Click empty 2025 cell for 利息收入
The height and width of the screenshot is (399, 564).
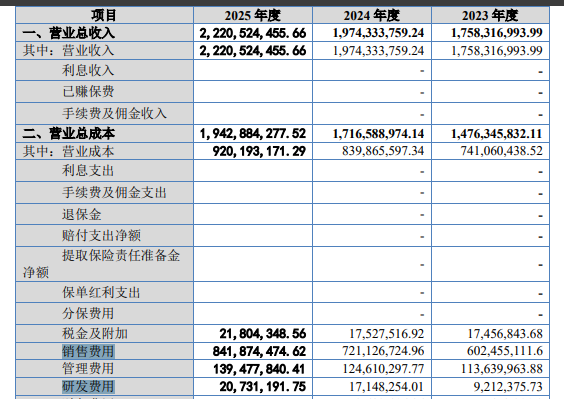tap(253, 70)
